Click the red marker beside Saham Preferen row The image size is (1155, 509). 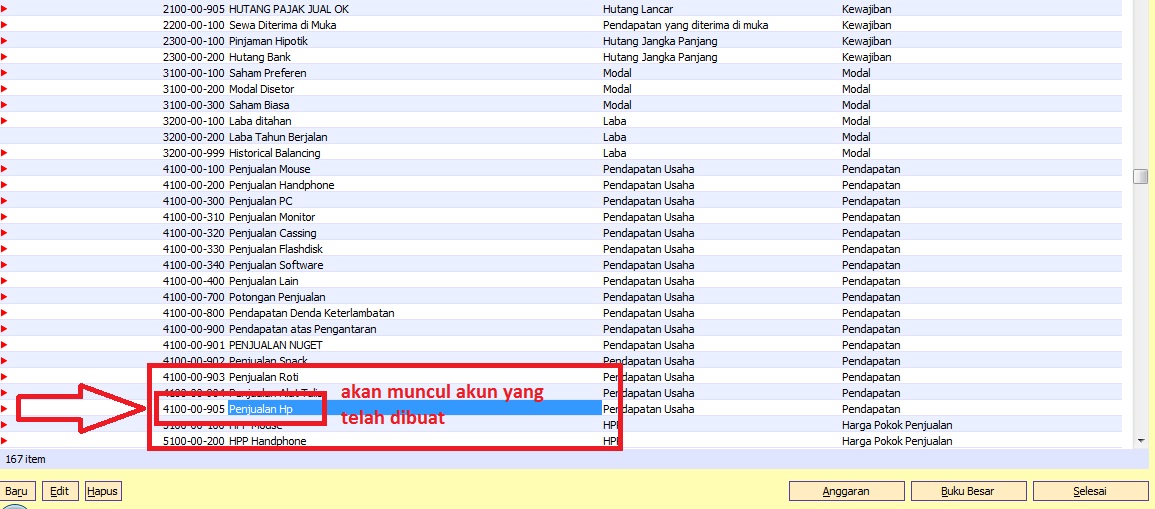4,73
